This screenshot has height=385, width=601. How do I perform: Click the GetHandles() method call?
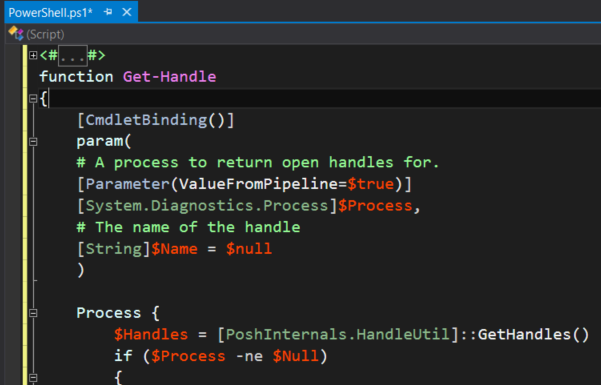coord(533,335)
